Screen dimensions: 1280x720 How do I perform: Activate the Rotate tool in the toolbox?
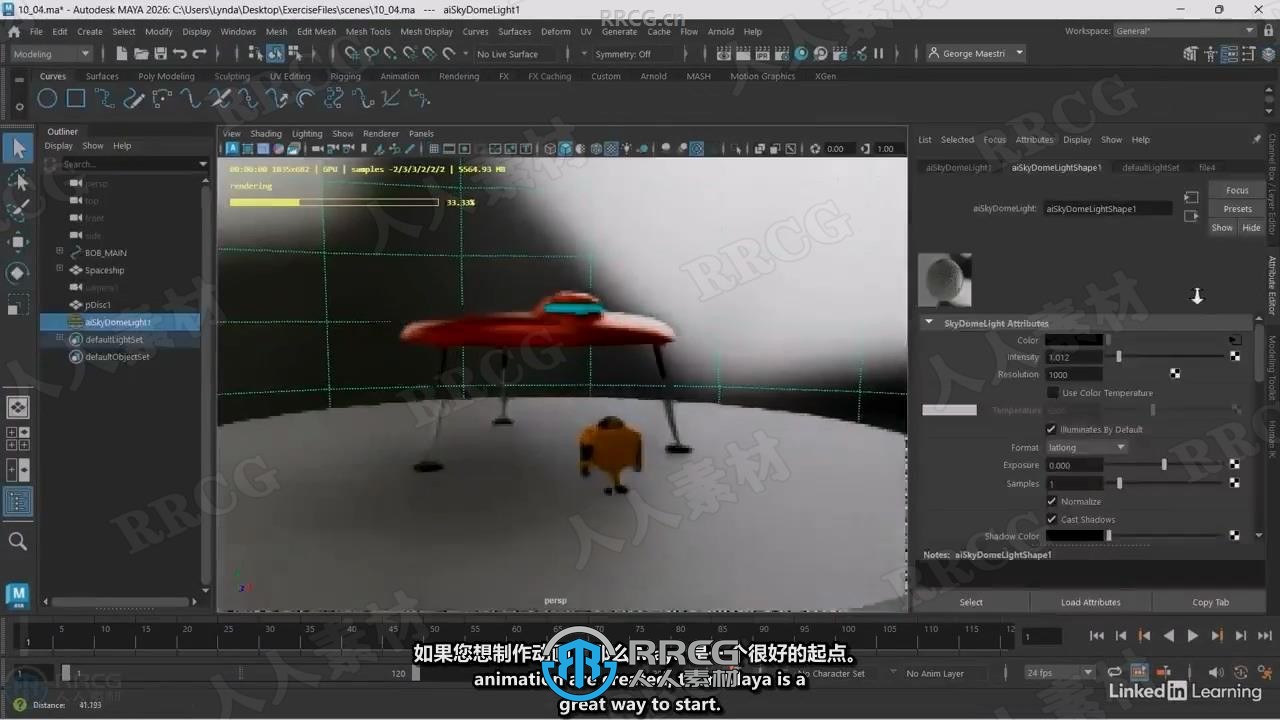[x=18, y=273]
